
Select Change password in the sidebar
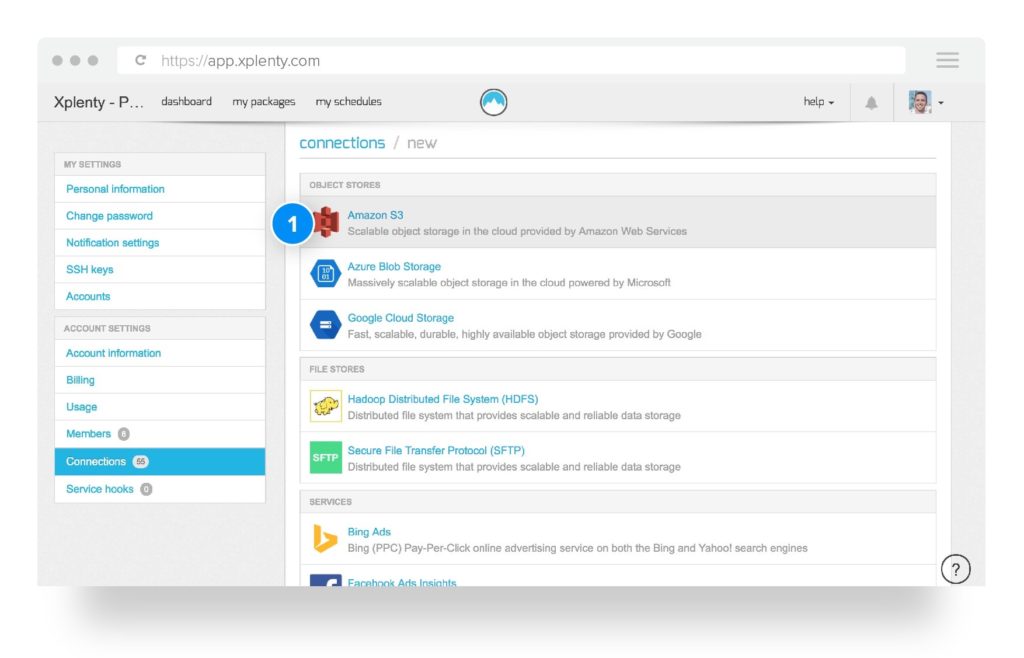109,215
